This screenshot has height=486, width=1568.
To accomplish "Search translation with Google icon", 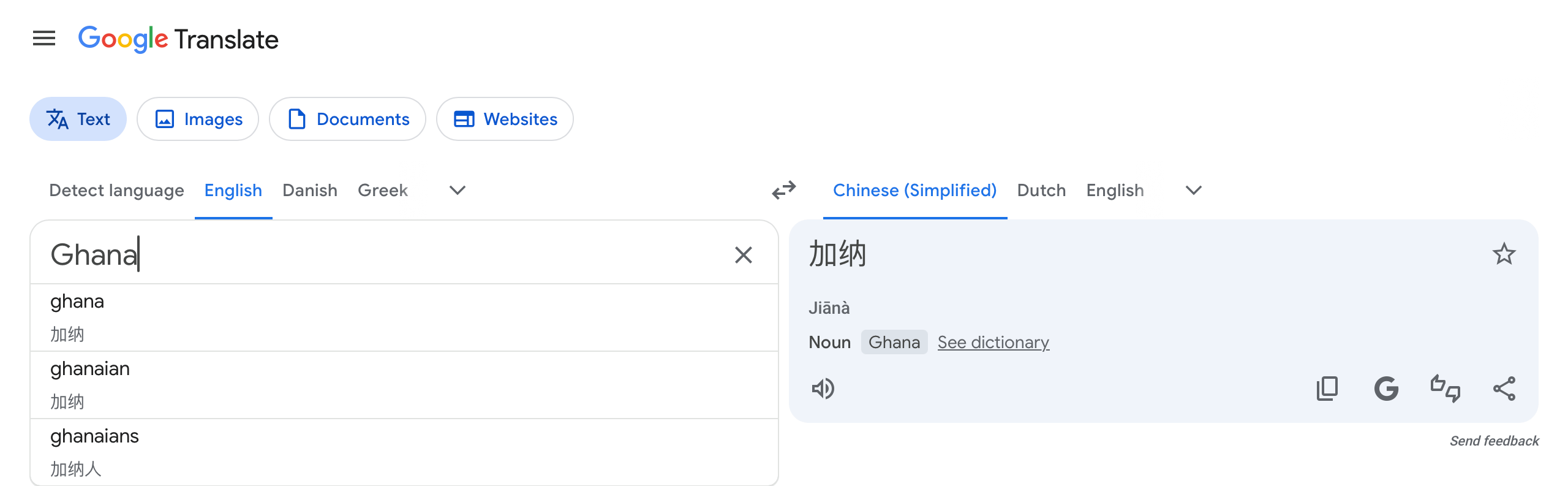I will tap(1386, 389).
